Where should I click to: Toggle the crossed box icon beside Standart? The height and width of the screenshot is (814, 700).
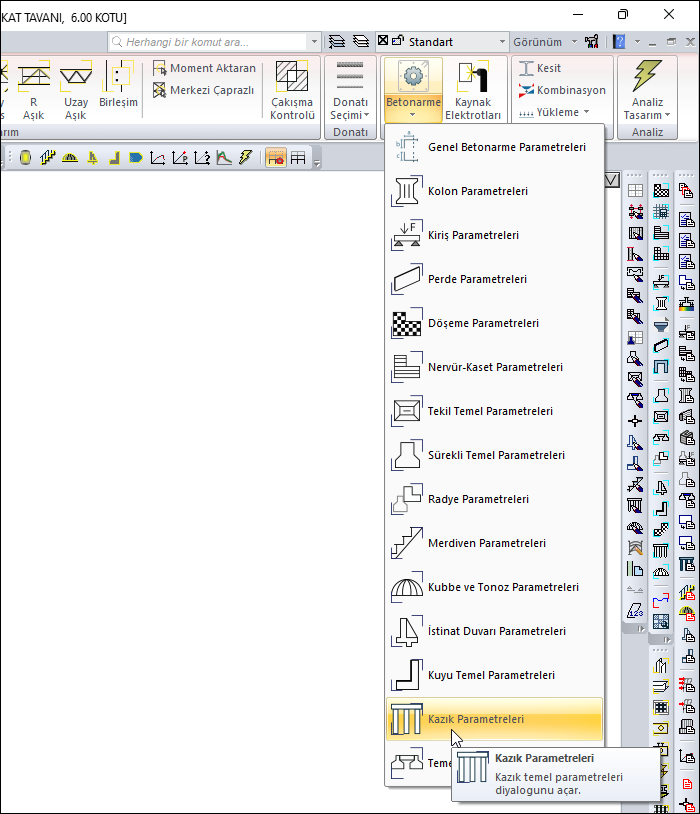pos(383,40)
